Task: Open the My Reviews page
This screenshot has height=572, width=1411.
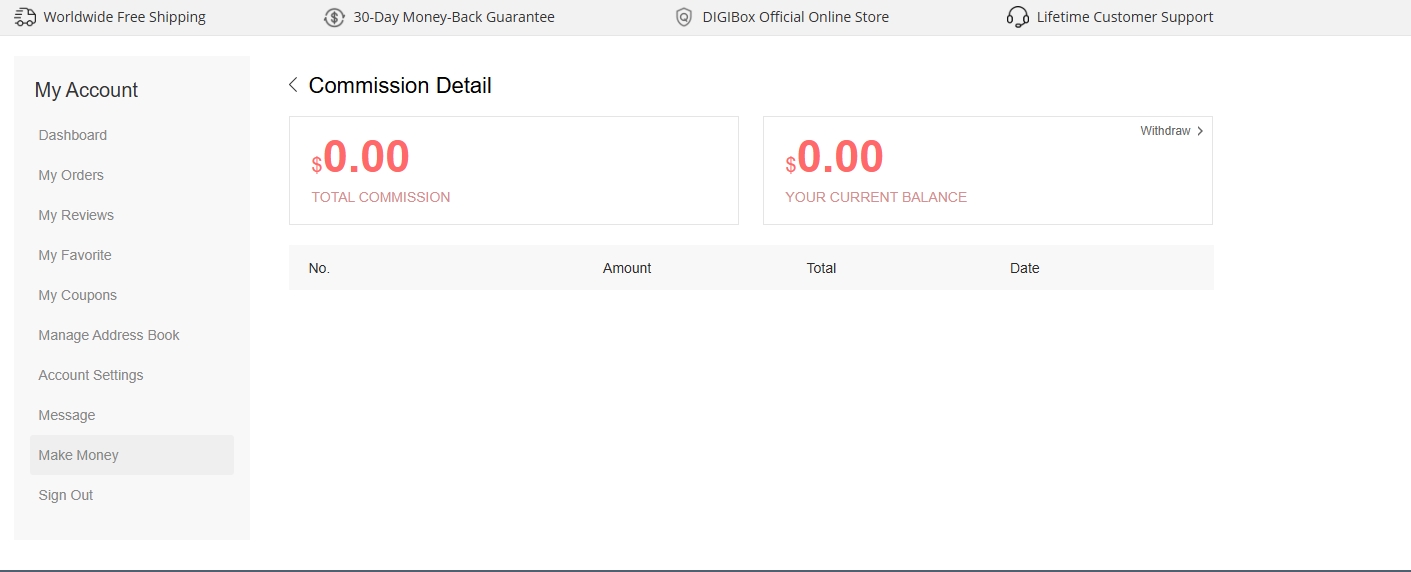Action: pyautogui.click(x=76, y=215)
